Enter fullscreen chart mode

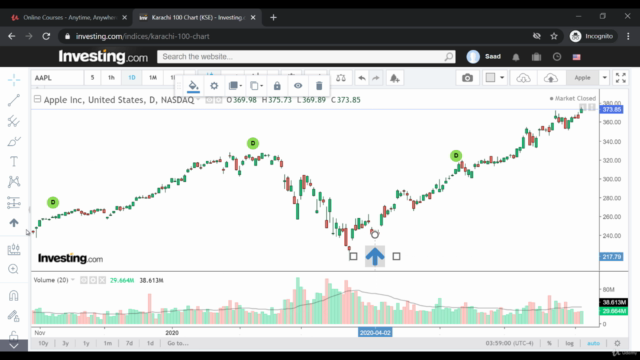(620, 78)
